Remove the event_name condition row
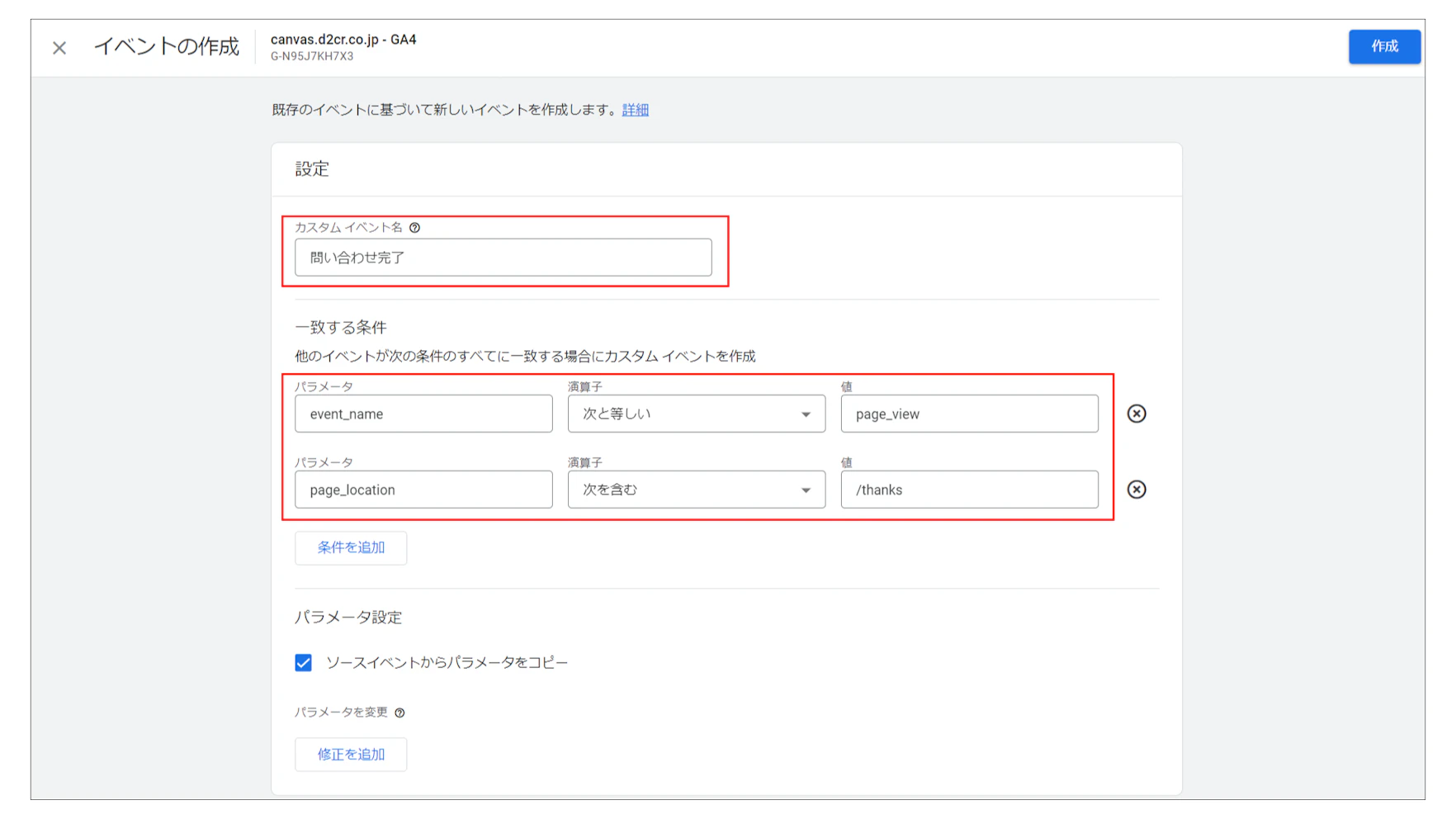 1137,414
